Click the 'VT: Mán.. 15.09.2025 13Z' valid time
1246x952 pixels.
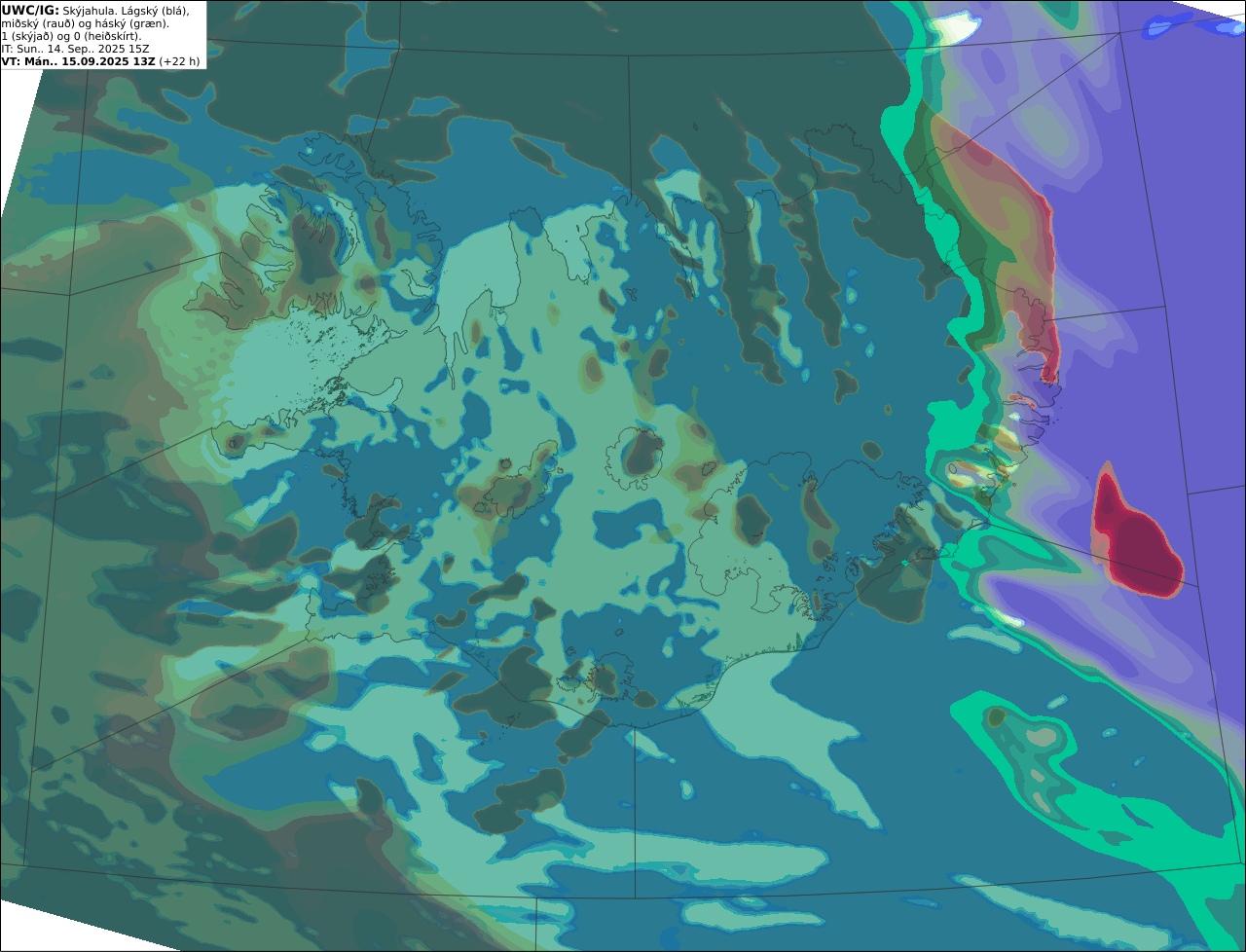78,61
